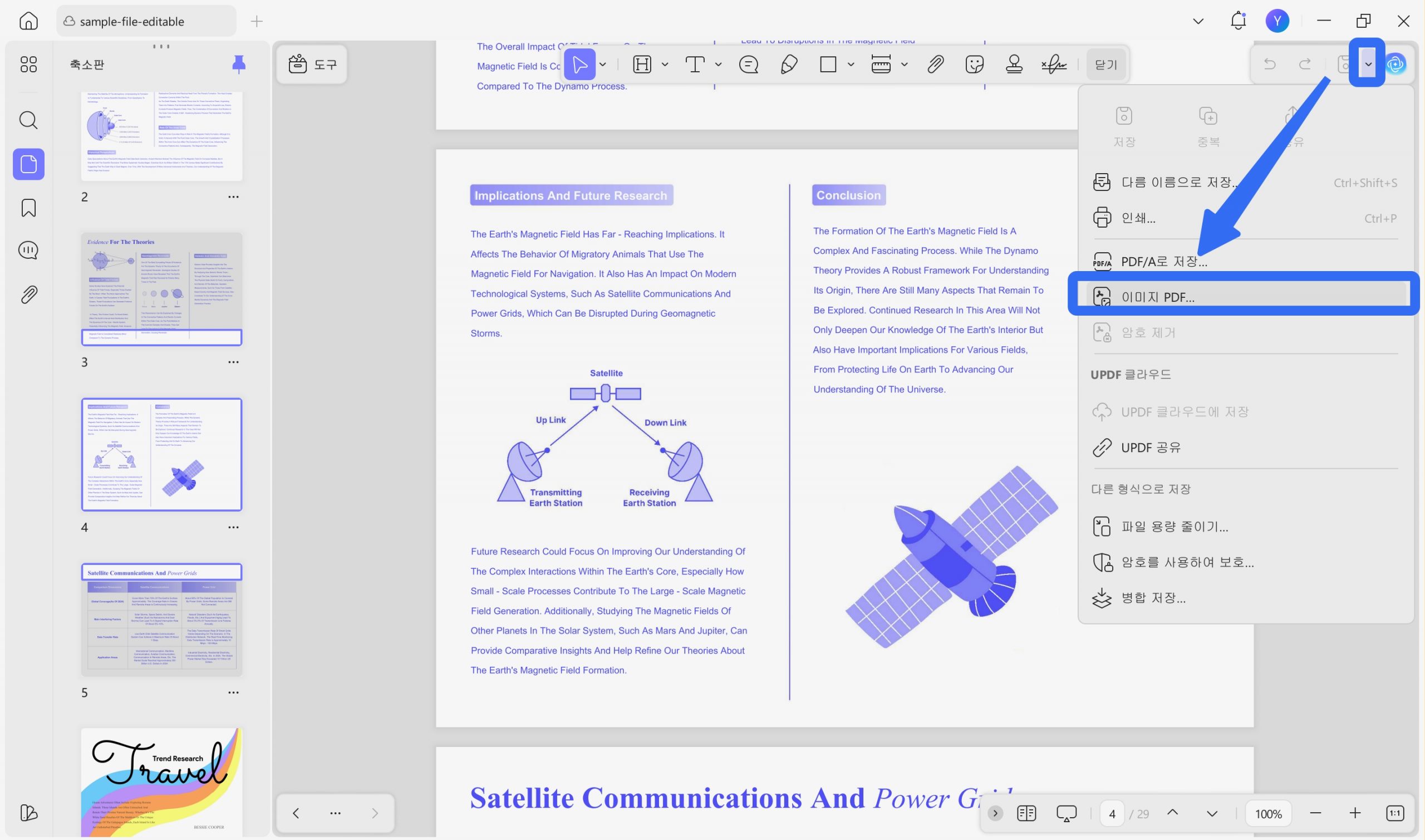Select the highlighter pen tool
1425x840 pixels.
tap(789, 65)
